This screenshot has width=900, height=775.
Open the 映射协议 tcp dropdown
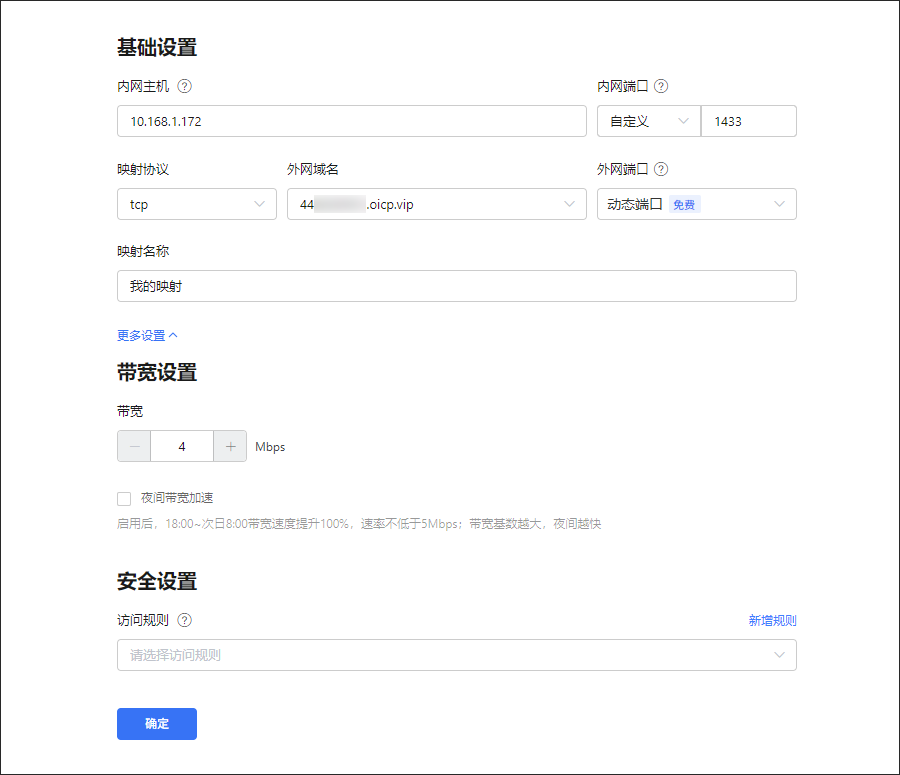pos(196,204)
